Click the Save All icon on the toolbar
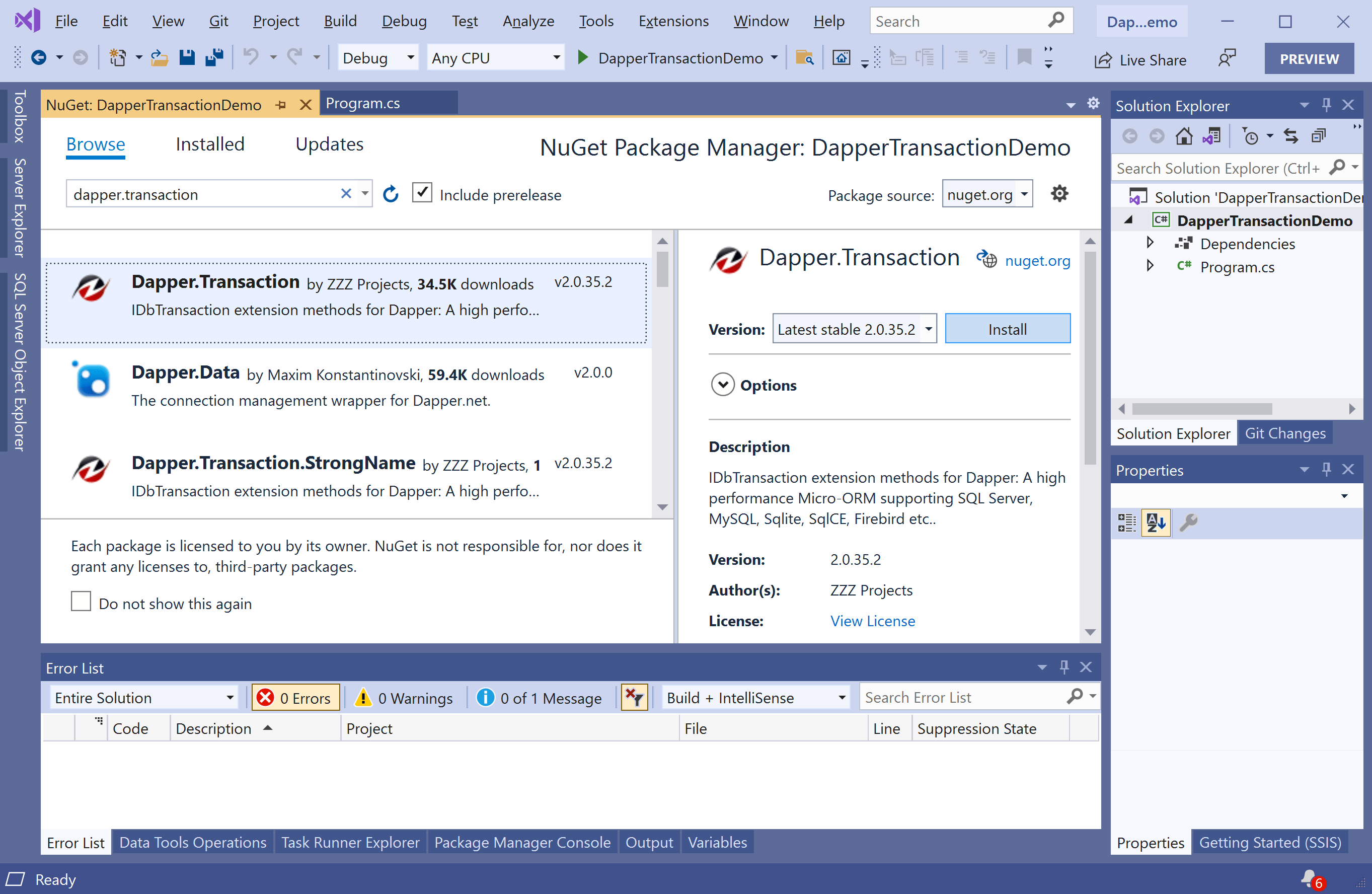This screenshot has height=894, width=1372. coord(214,57)
